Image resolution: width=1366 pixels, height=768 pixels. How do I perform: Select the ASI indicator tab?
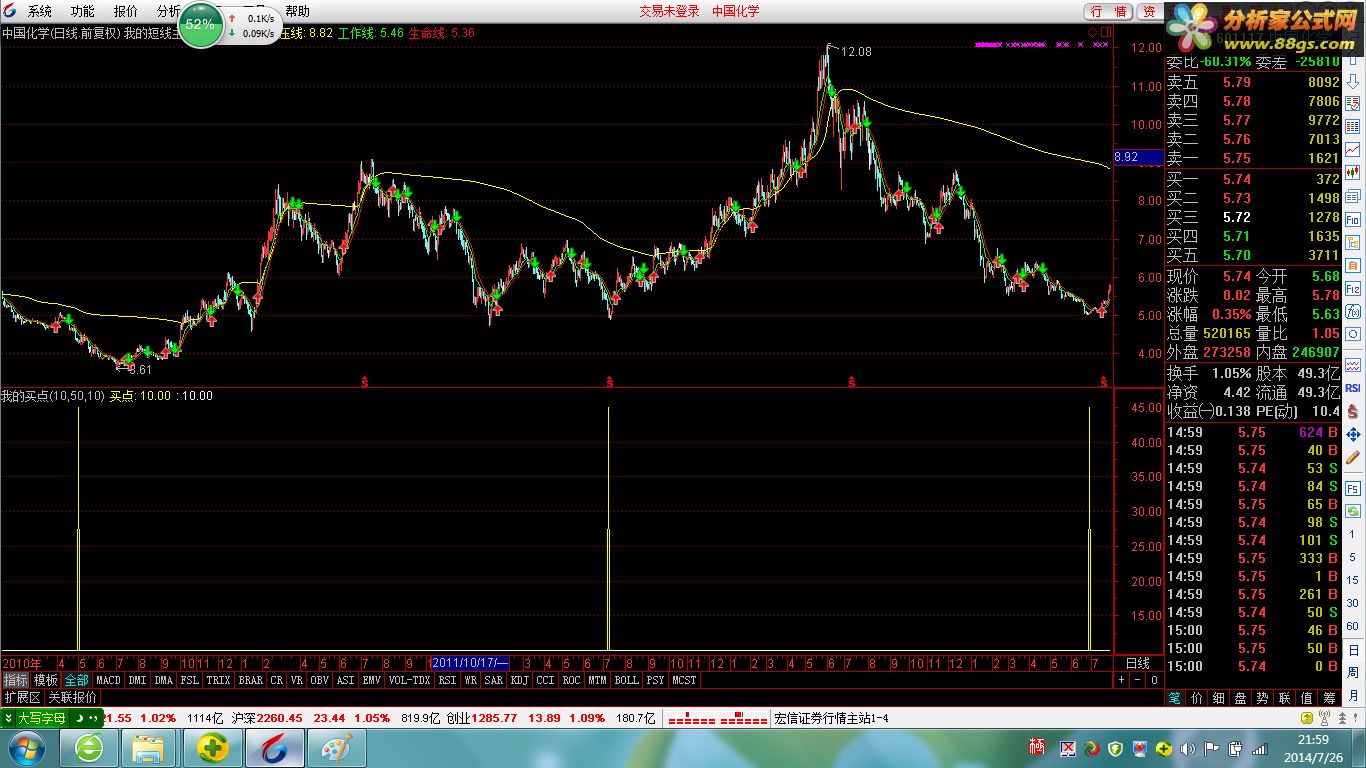point(345,680)
